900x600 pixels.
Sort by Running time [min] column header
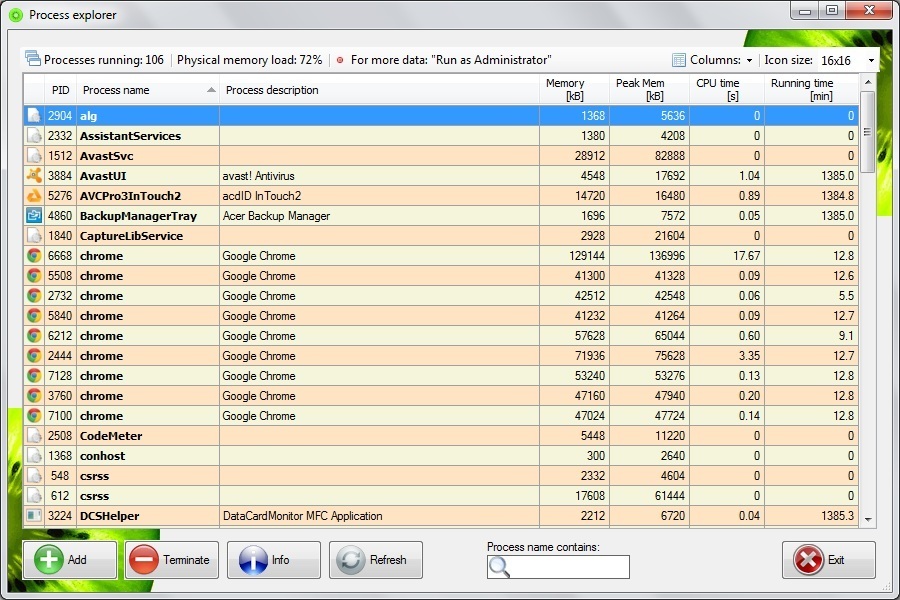(812, 90)
